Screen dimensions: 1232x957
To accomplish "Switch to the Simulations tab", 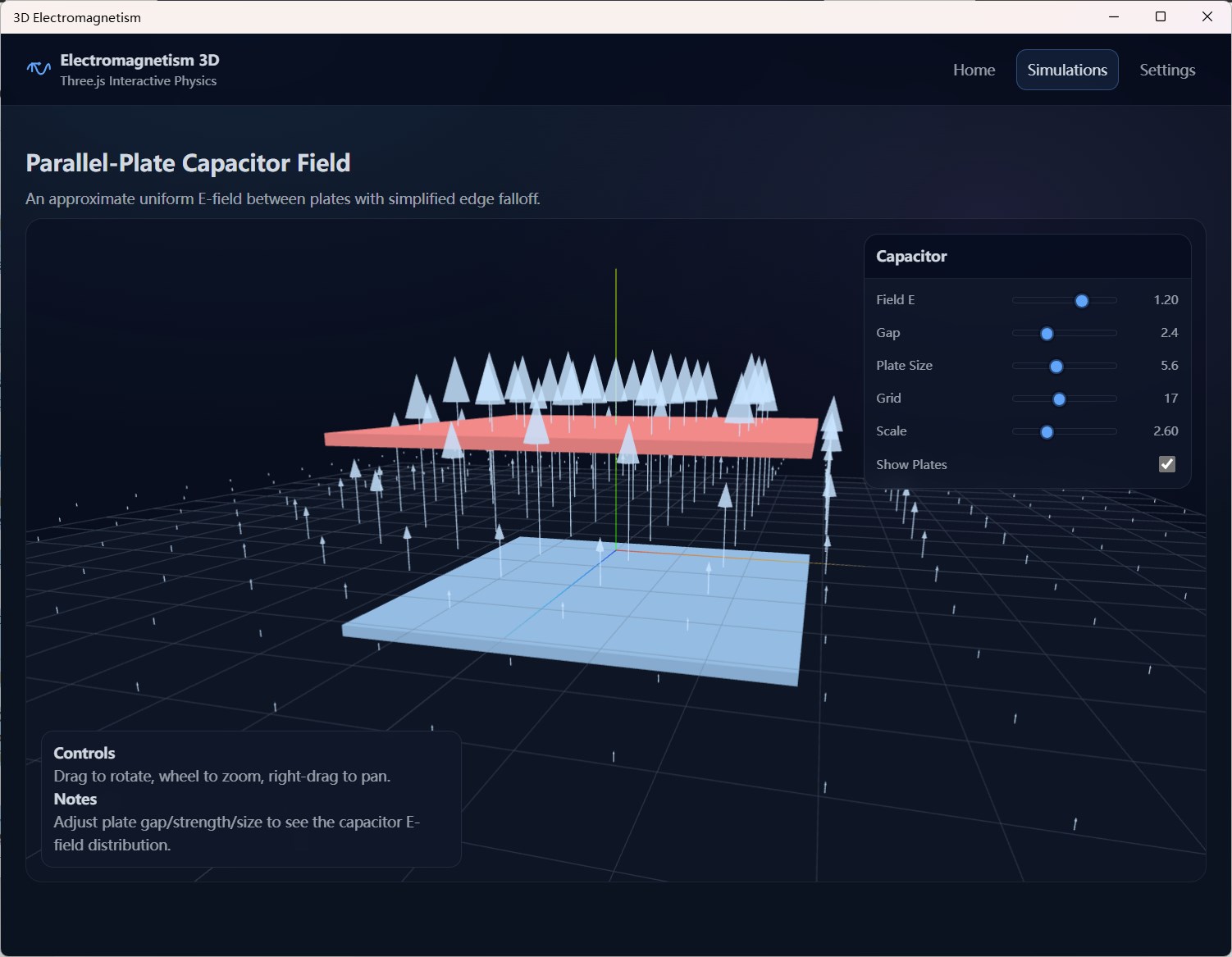I will click(1066, 70).
